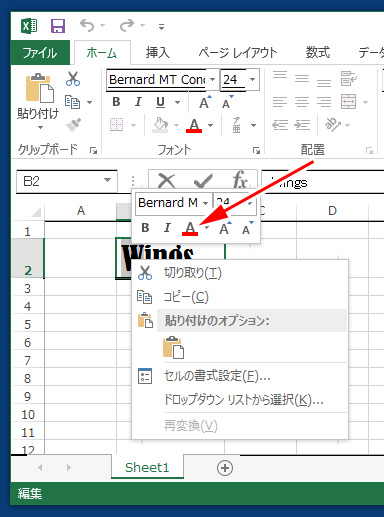Increase font size in mini toolbar
The width and height of the screenshot is (384, 517).
pos(225,229)
